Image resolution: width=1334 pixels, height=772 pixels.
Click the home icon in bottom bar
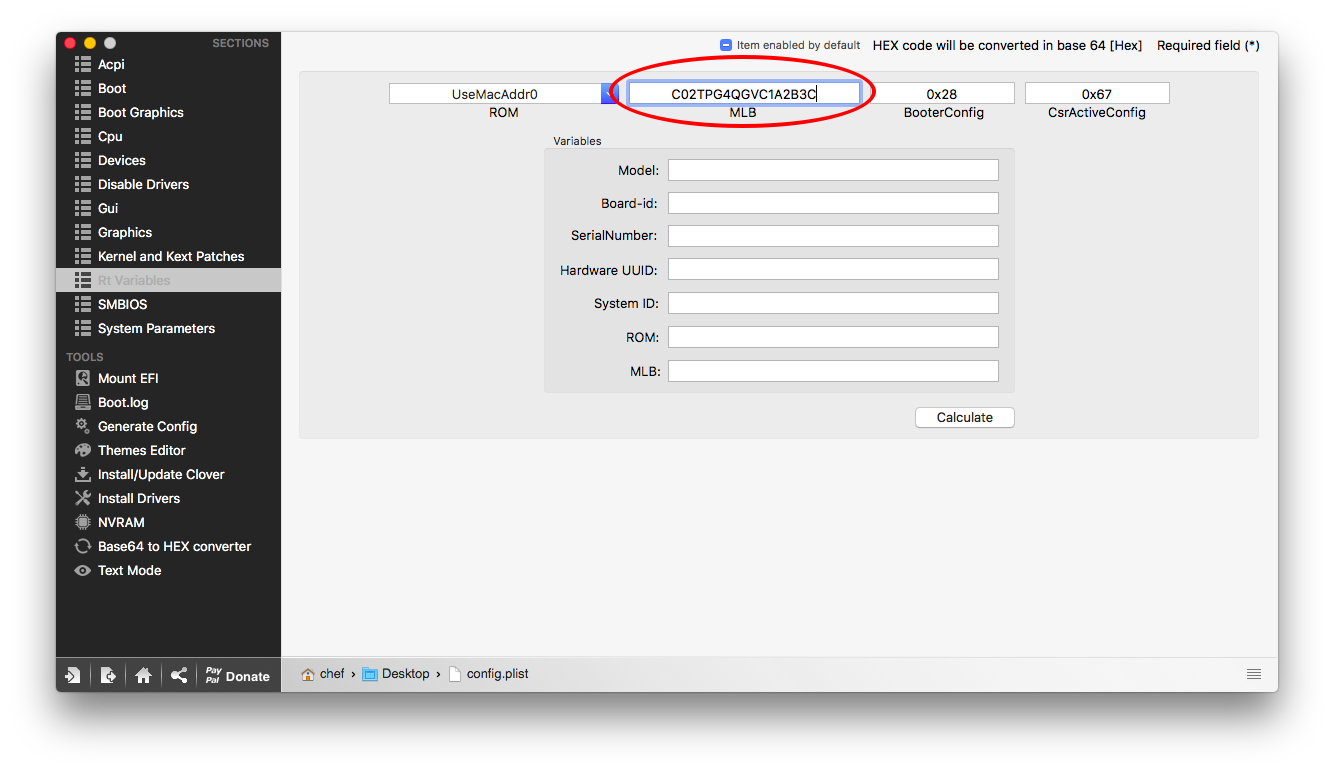pos(143,675)
